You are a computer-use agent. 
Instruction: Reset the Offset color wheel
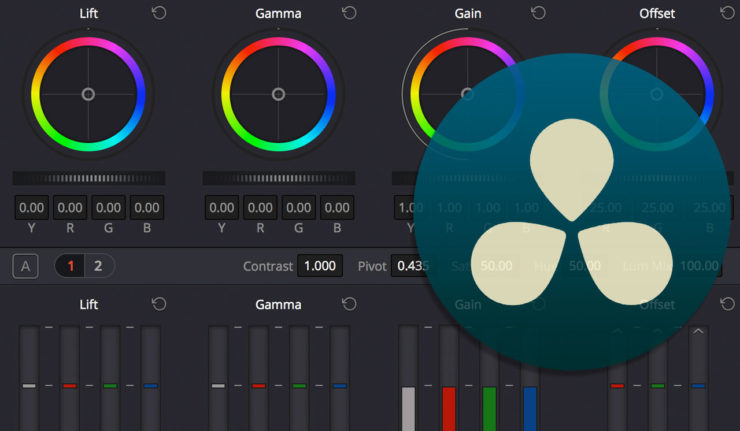tap(728, 13)
